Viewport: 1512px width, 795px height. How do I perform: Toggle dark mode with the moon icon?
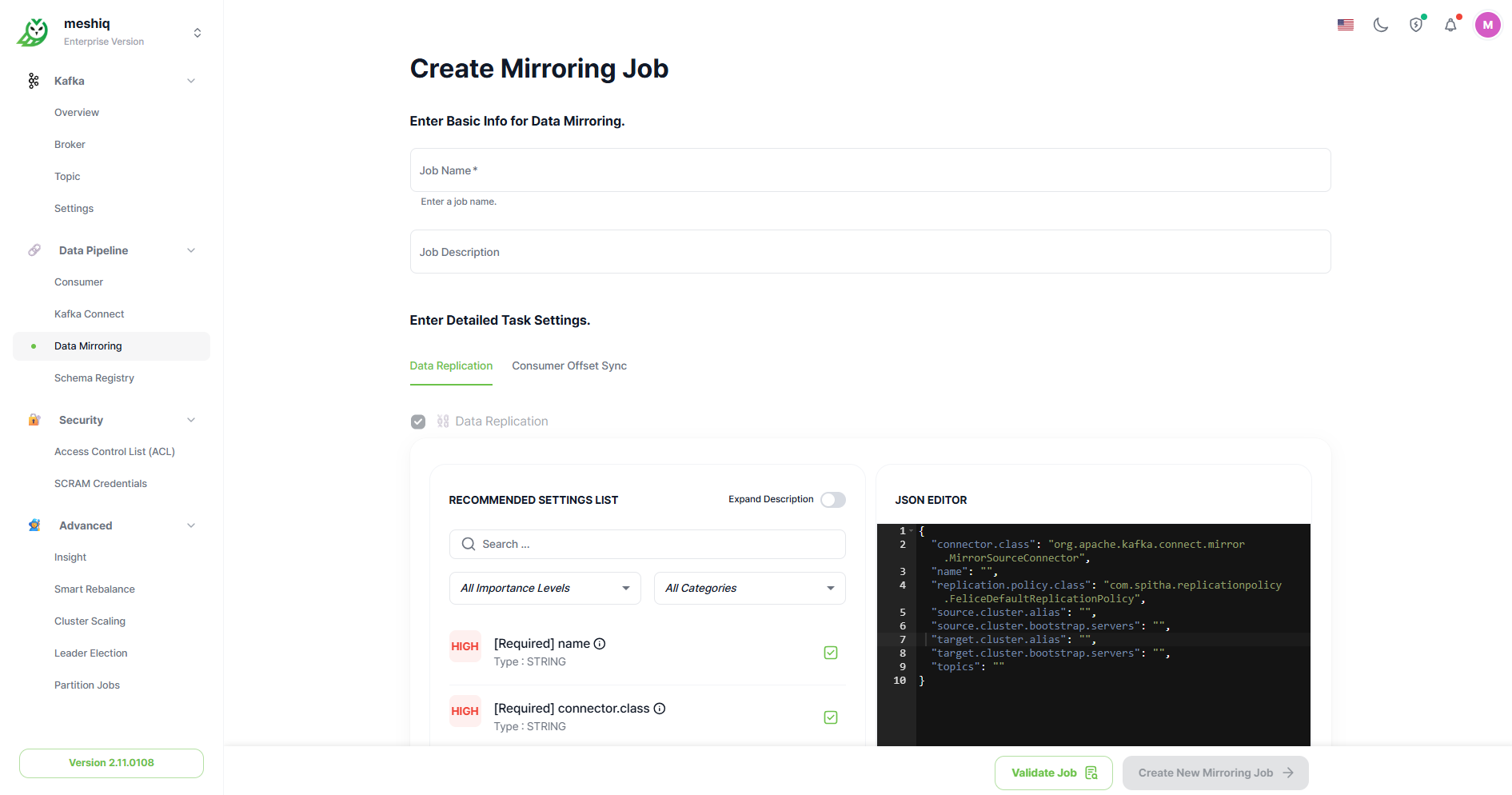(x=1380, y=25)
